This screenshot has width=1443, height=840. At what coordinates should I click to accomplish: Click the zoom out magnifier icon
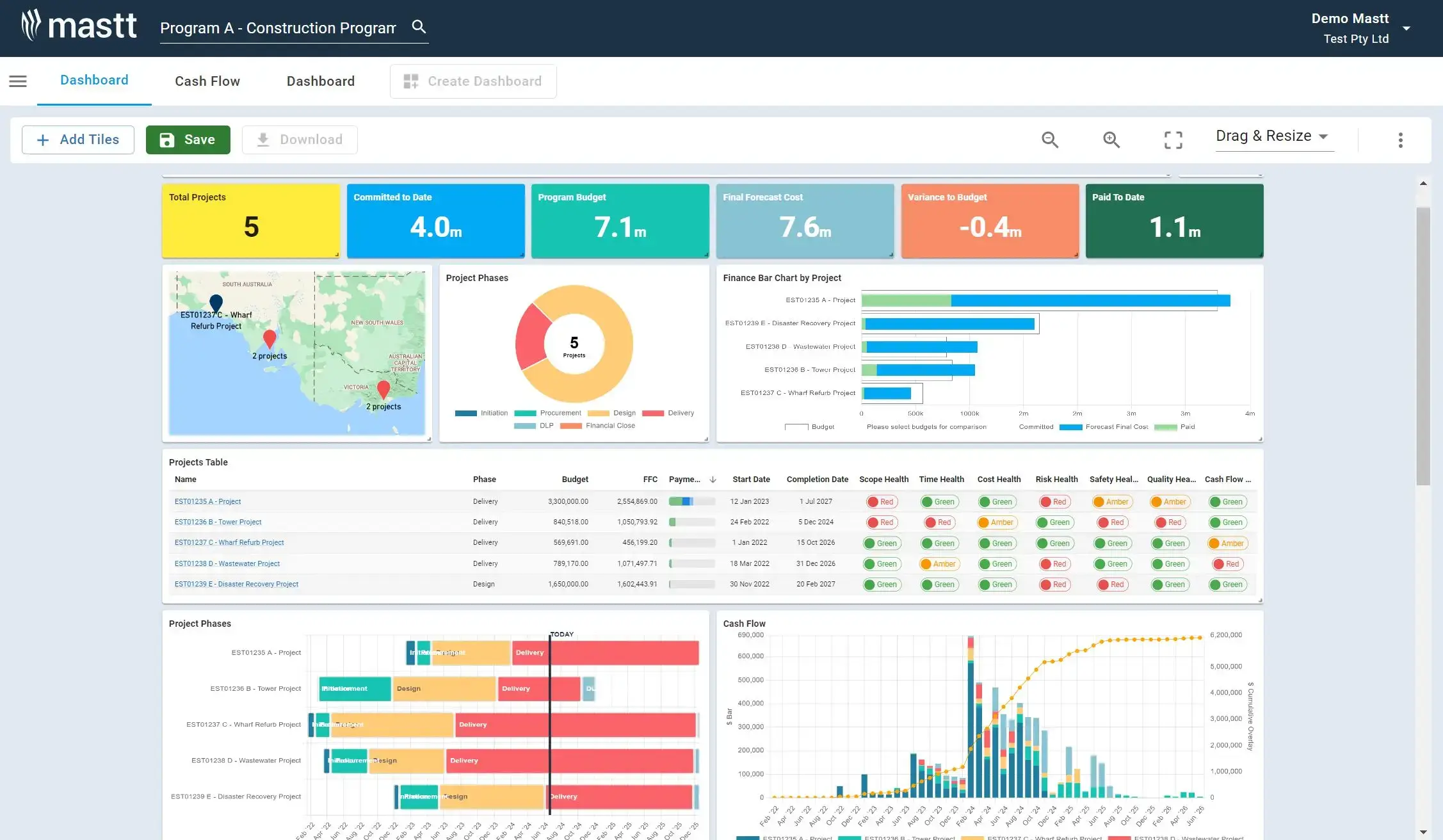1050,140
